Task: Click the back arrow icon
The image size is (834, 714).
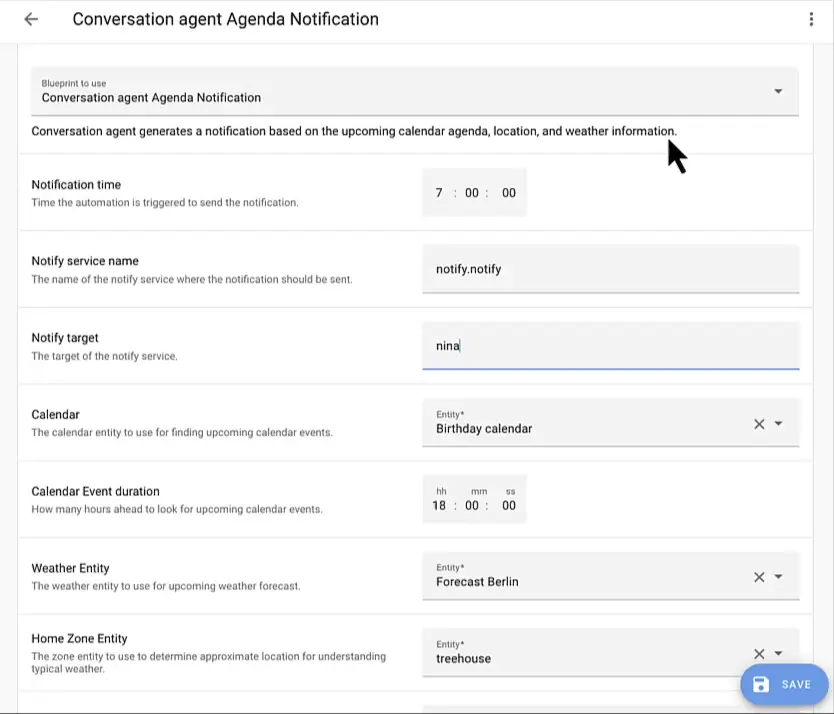Action: pos(31,19)
